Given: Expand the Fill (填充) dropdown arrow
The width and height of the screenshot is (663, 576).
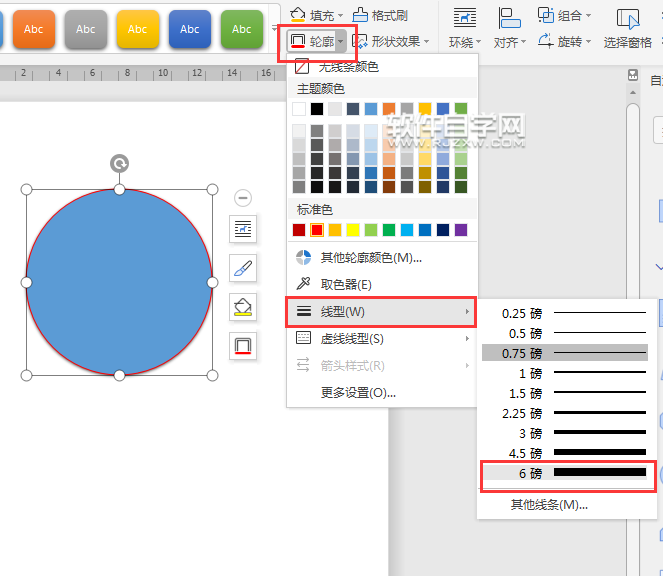Looking at the screenshot, I should pyautogui.click(x=340, y=16).
